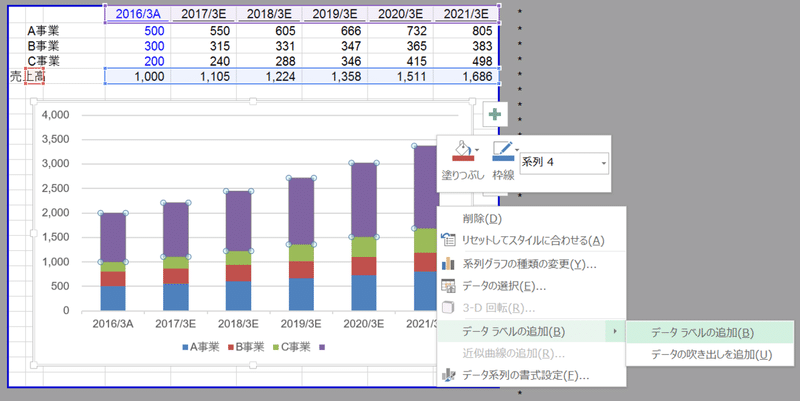Click the format data series icon
Image resolution: width=800 pixels, height=401 pixels.
click(x=448, y=375)
